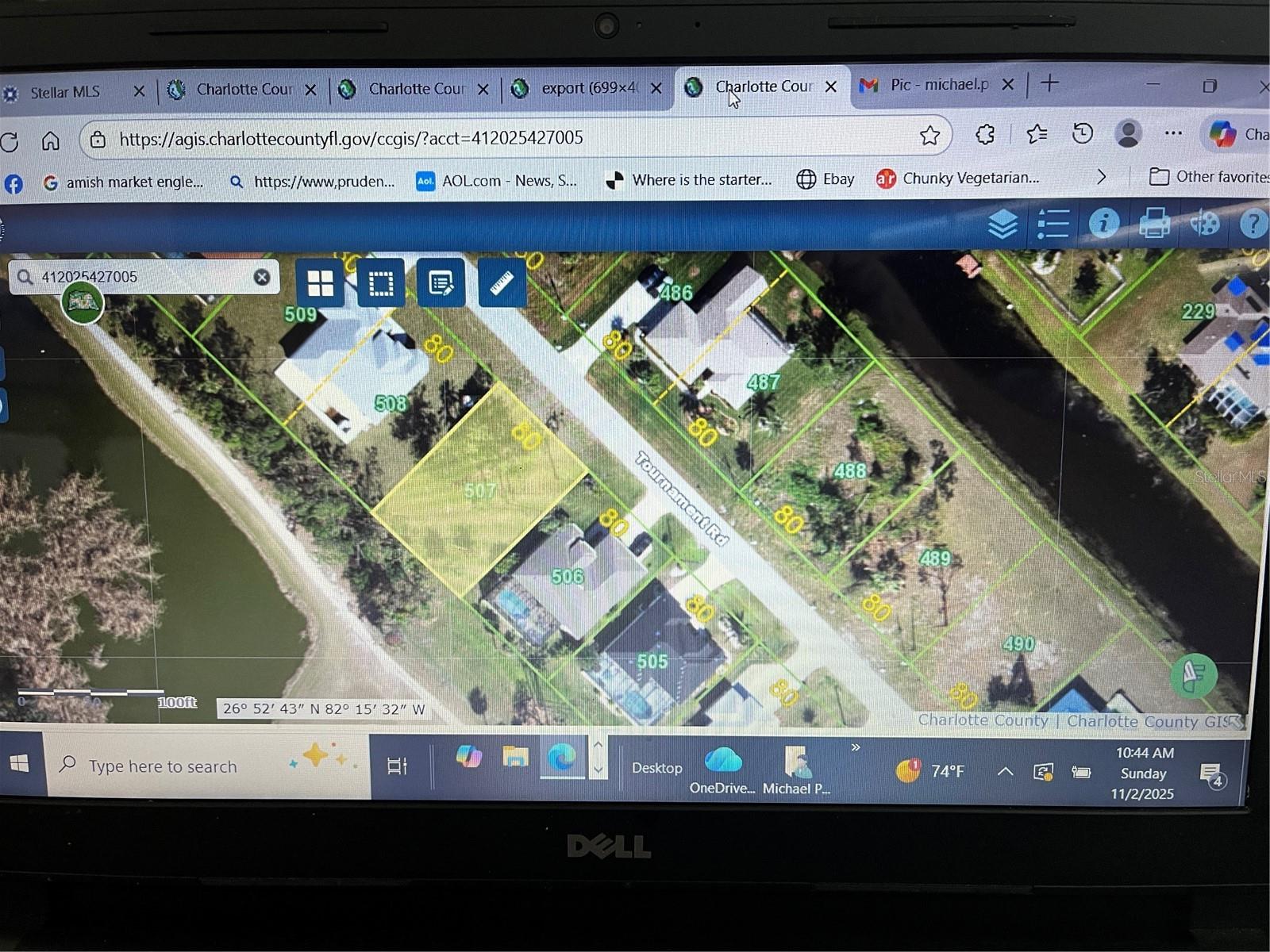This screenshot has width=1270, height=952.
Task: Open the basemap gallery grid icon
Action: (x=320, y=282)
